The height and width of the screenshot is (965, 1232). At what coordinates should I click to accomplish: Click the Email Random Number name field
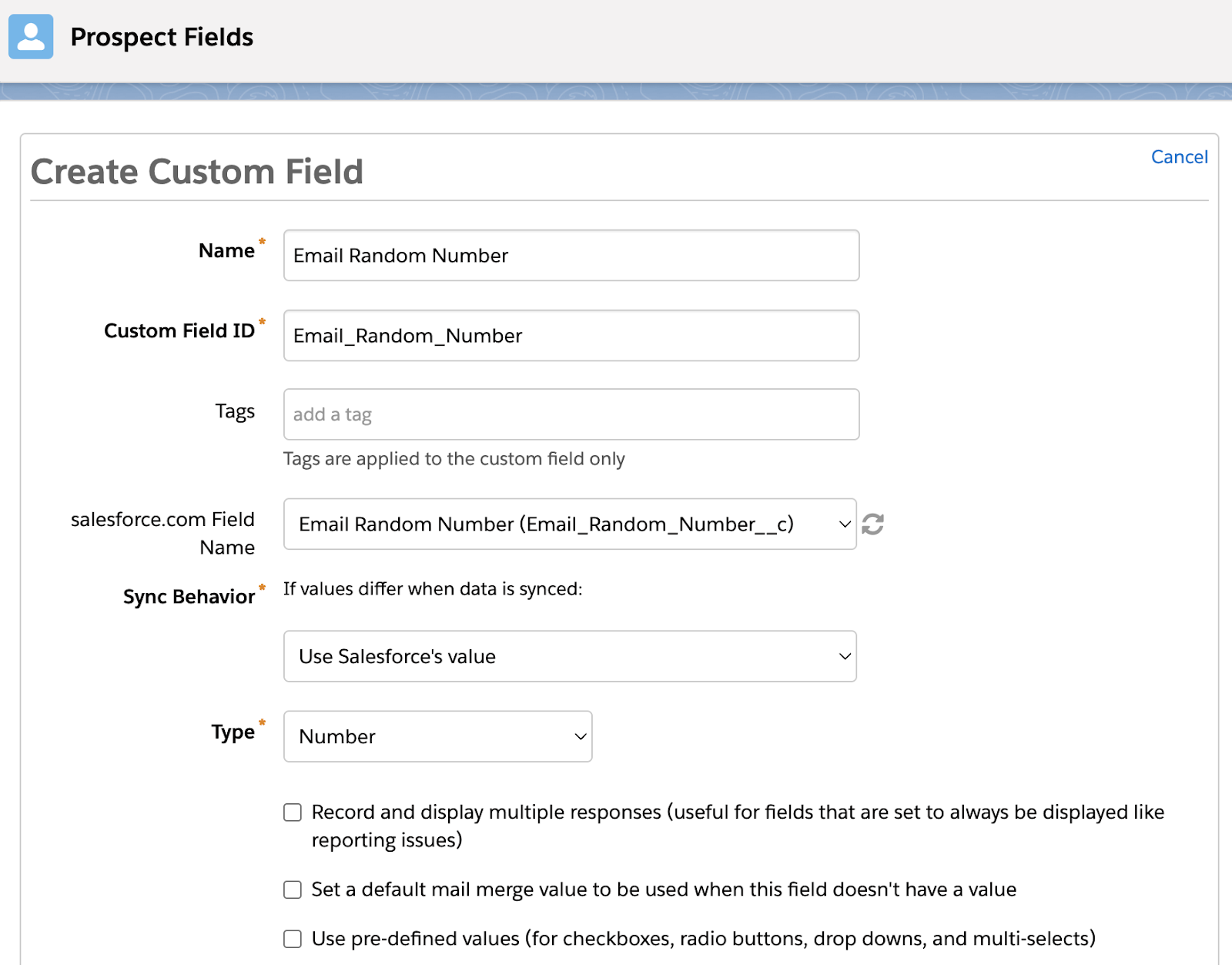click(x=571, y=256)
